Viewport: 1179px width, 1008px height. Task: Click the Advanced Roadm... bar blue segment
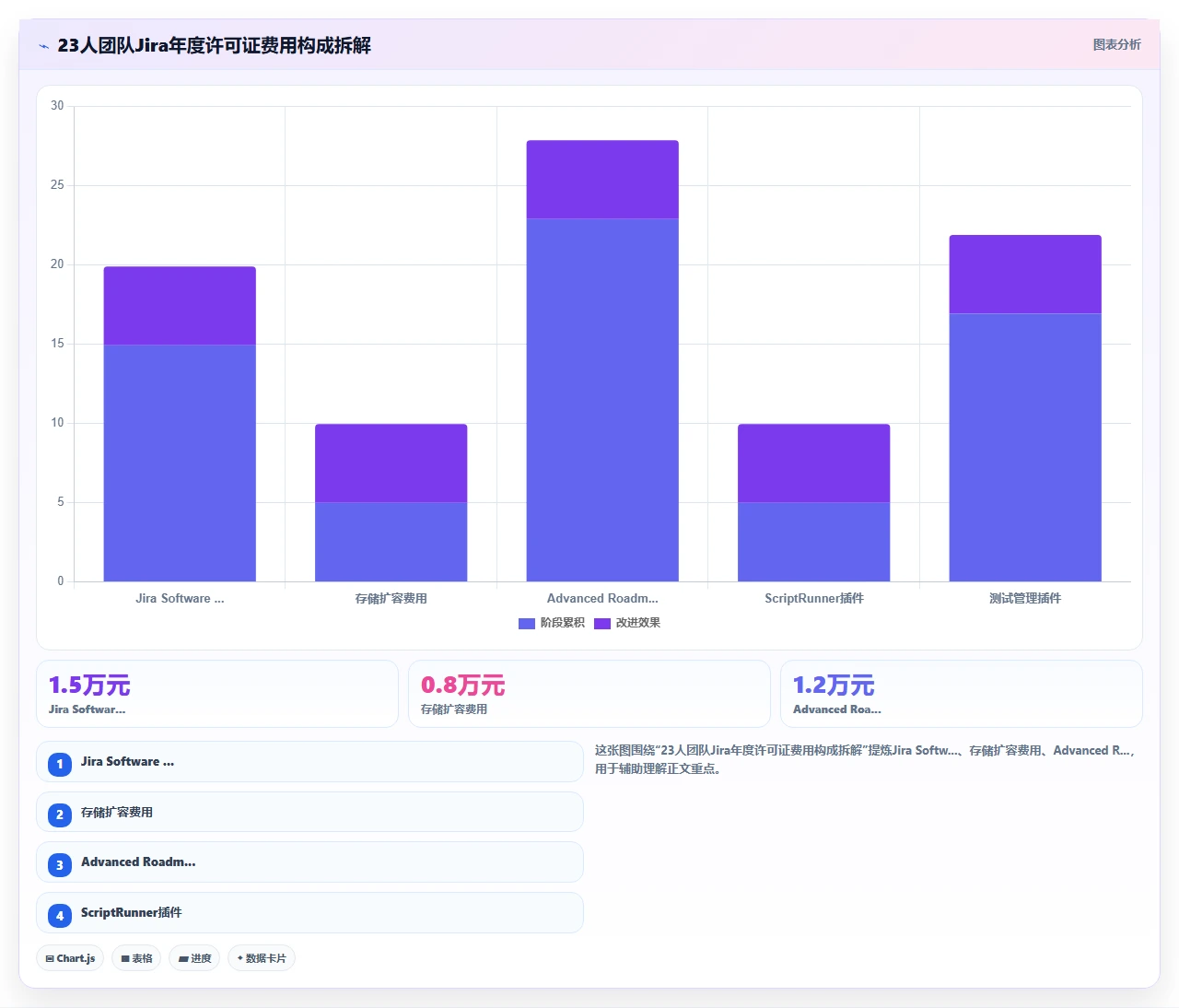tap(602, 400)
